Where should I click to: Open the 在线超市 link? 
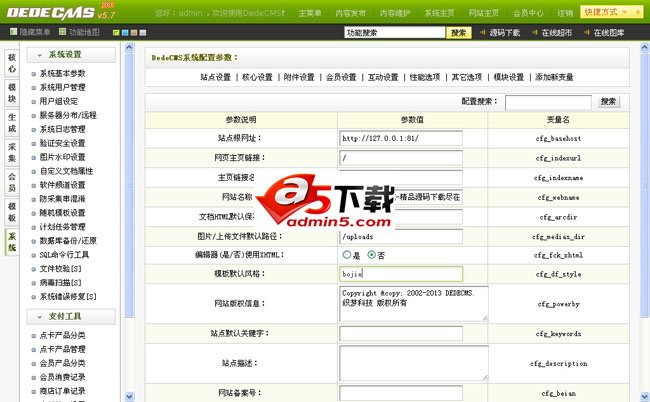[x=557, y=32]
